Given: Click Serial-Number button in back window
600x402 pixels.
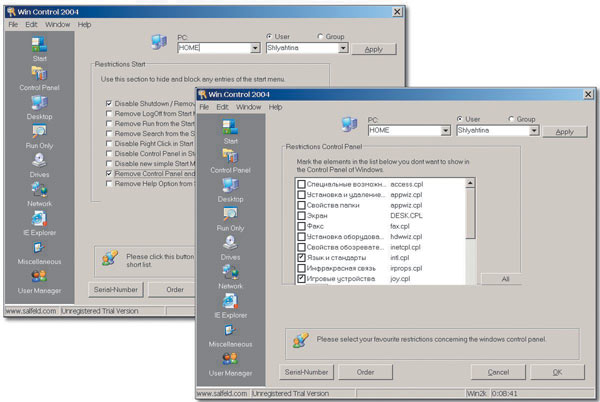Looking at the screenshot, I should (116, 290).
